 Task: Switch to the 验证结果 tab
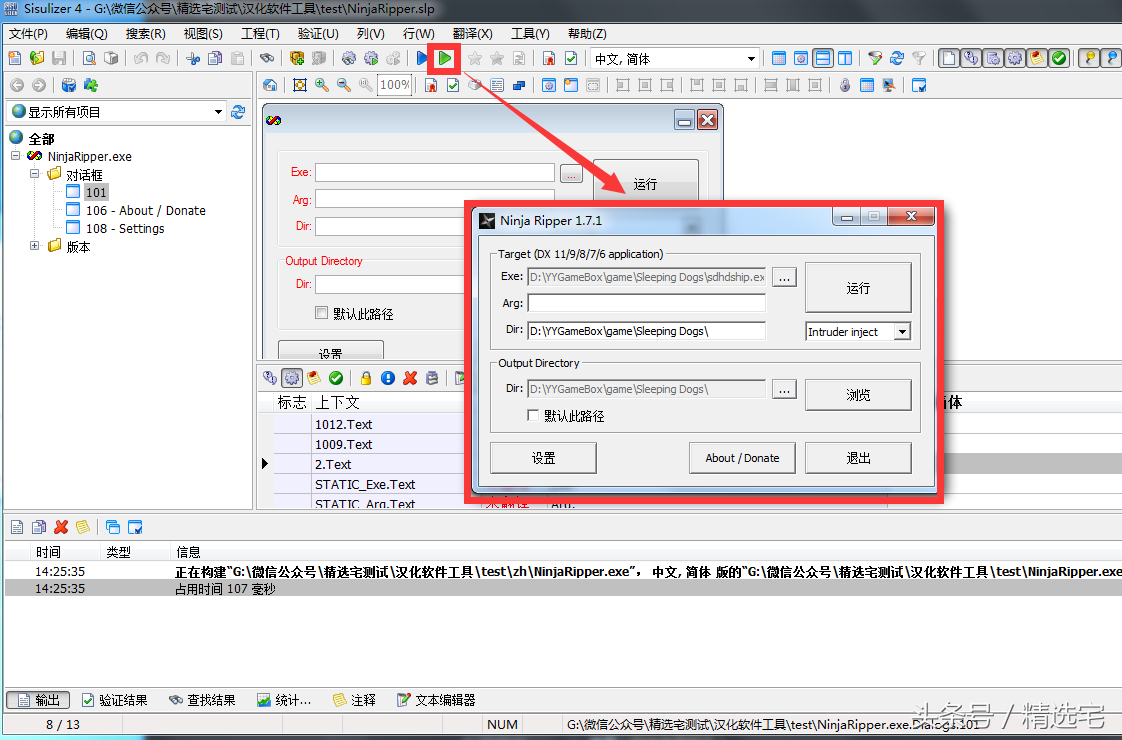114,700
